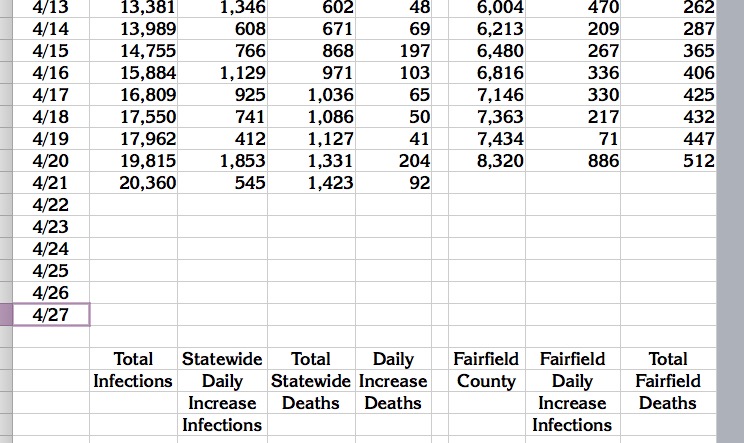Select the Fairfield header above County
The image size is (744, 443).
point(487,359)
